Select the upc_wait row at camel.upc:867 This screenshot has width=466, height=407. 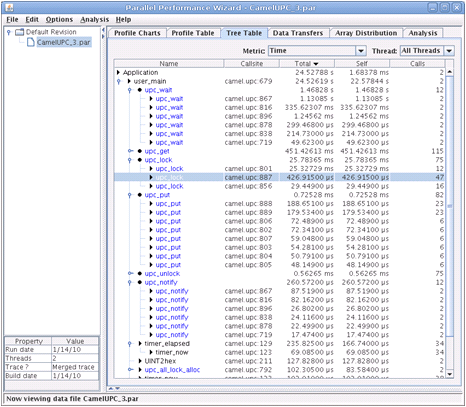[279, 99]
